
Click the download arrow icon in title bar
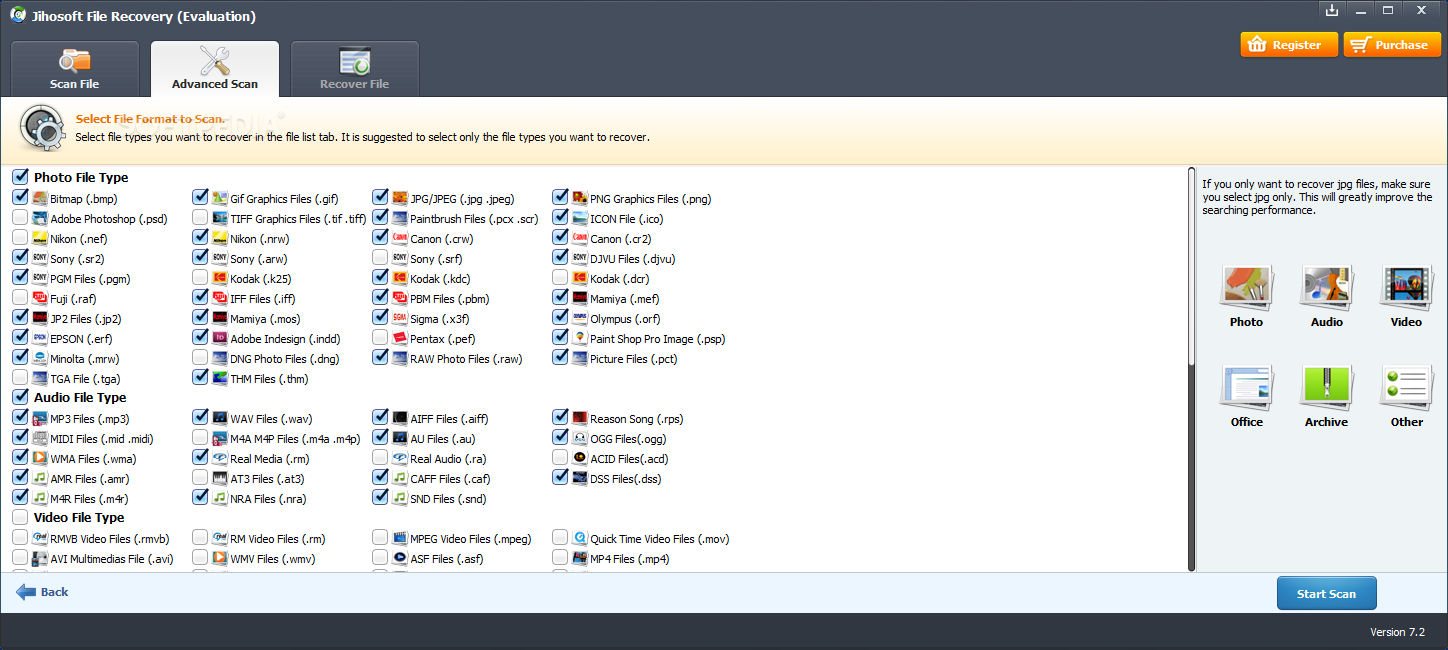pyautogui.click(x=1331, y=10)
